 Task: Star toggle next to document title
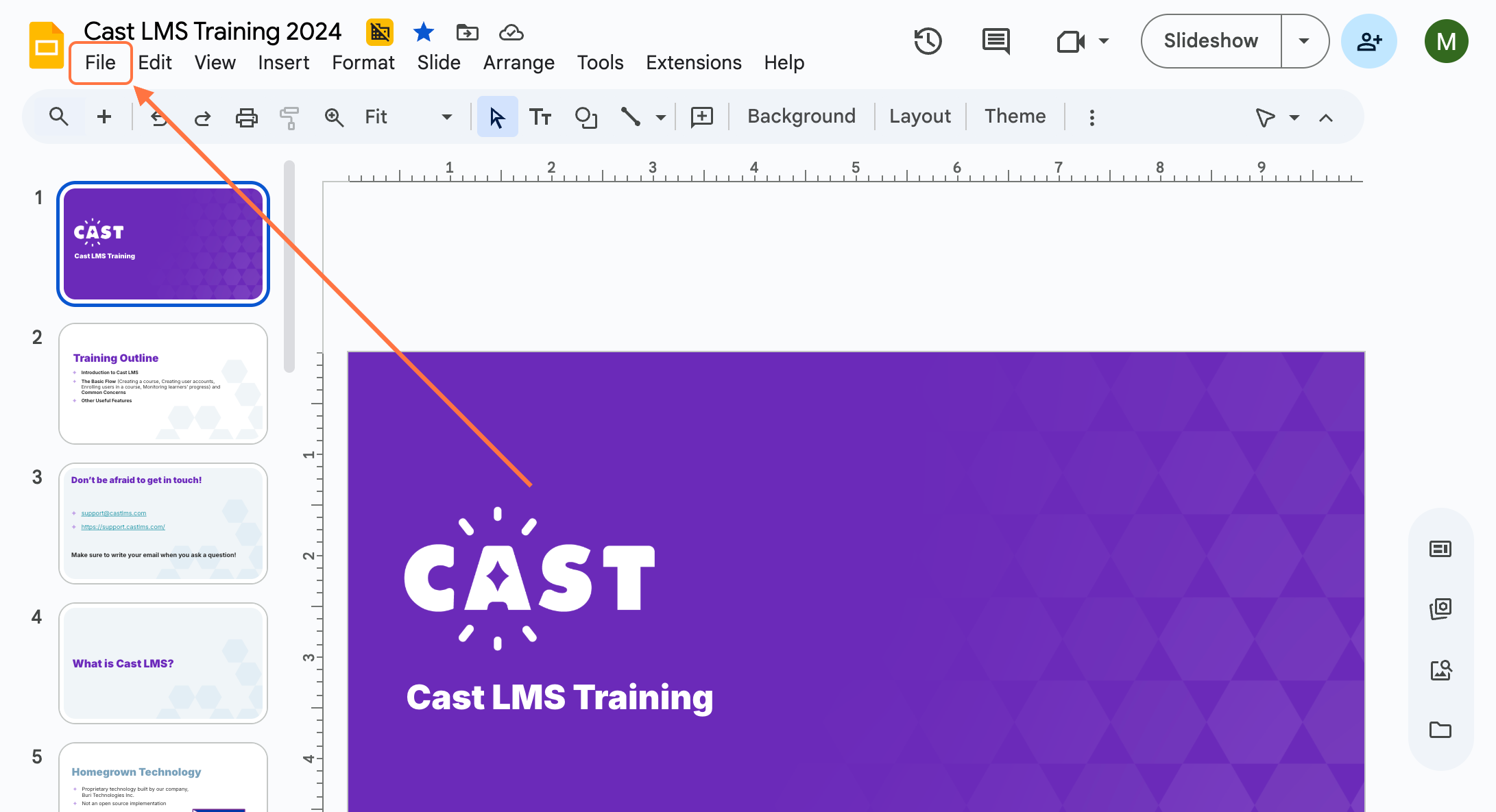pyautogui.click(x=424, y=32)
